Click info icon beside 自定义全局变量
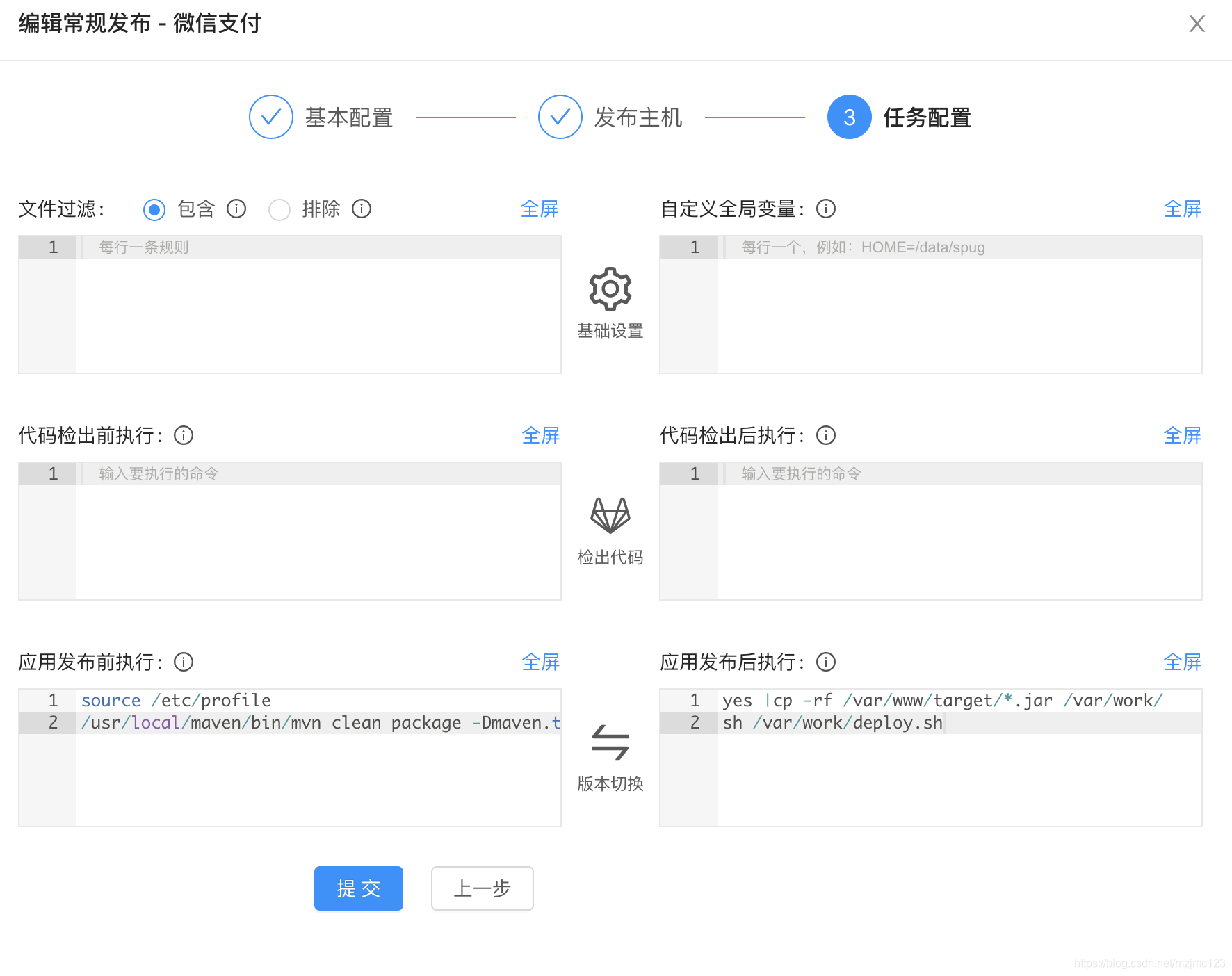The width and height of the screenshot is (1232, 976). tap(826, 209)
